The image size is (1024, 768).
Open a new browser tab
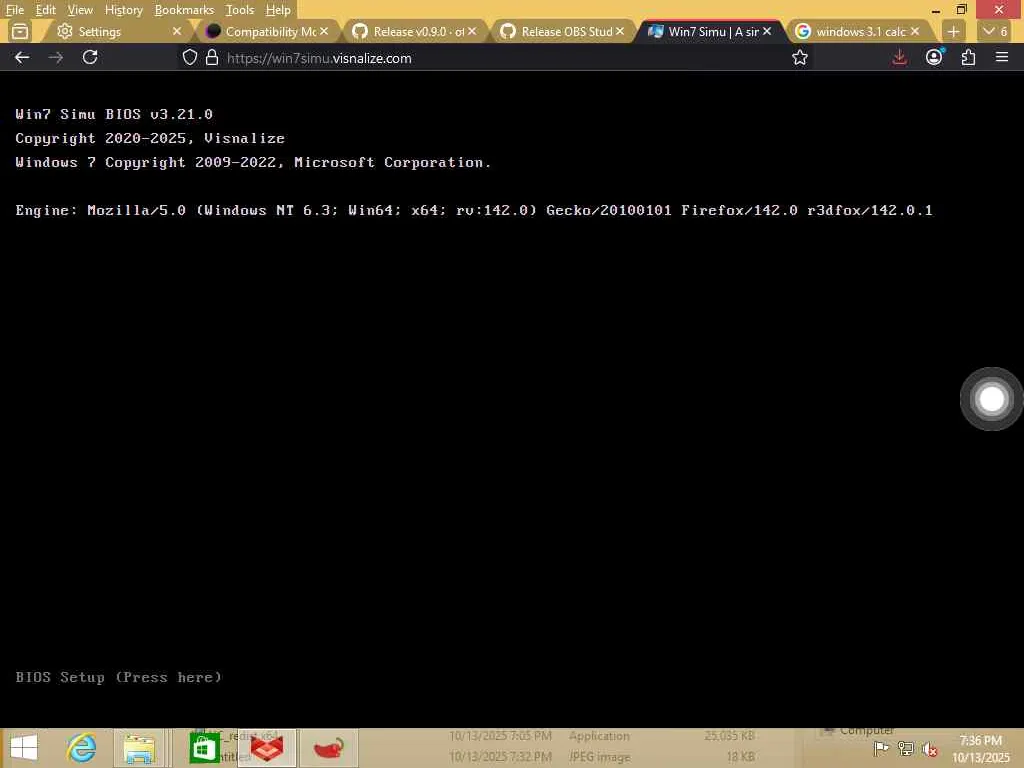[953, 31]
